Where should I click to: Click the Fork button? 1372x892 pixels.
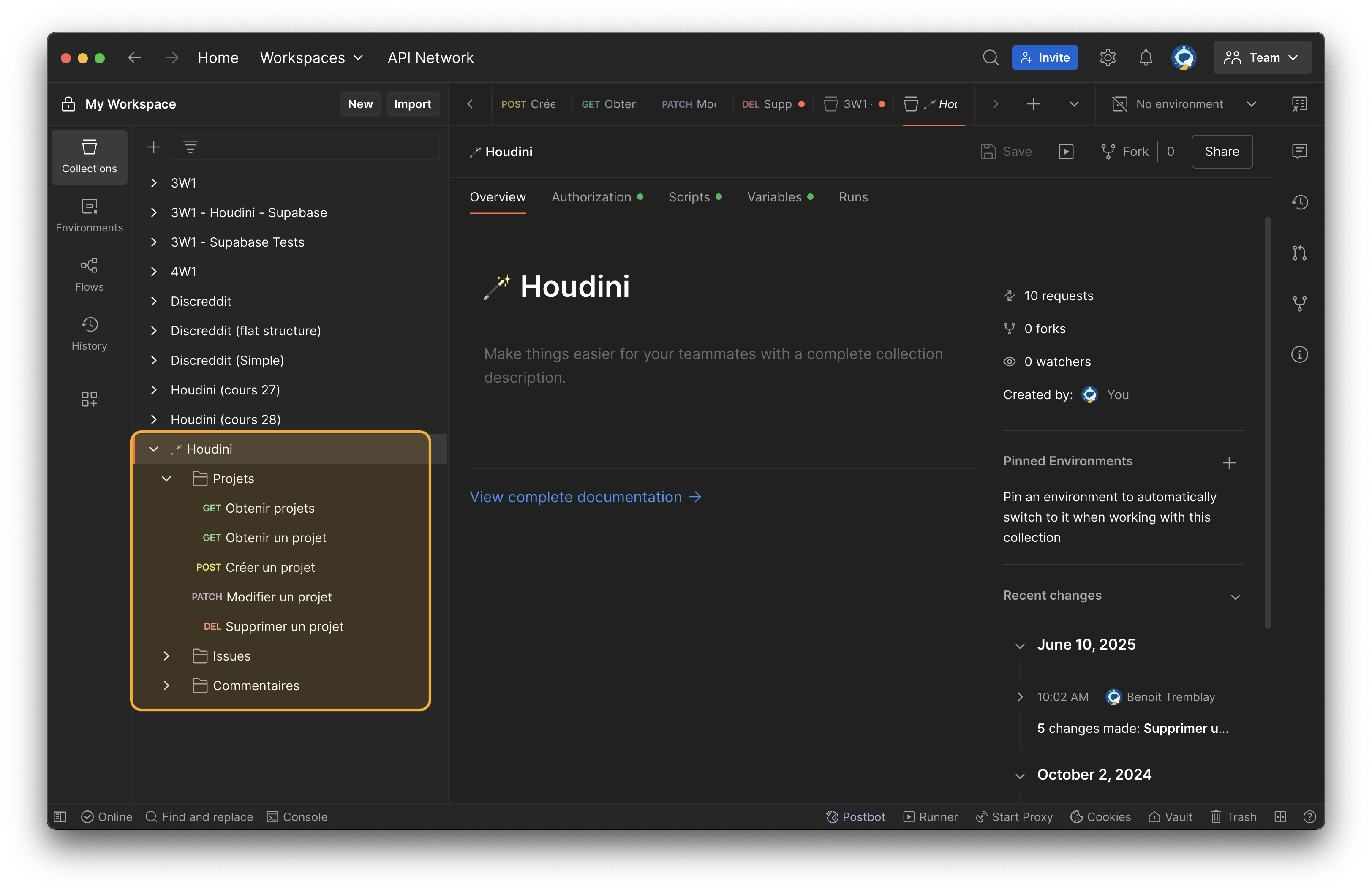1125,152
